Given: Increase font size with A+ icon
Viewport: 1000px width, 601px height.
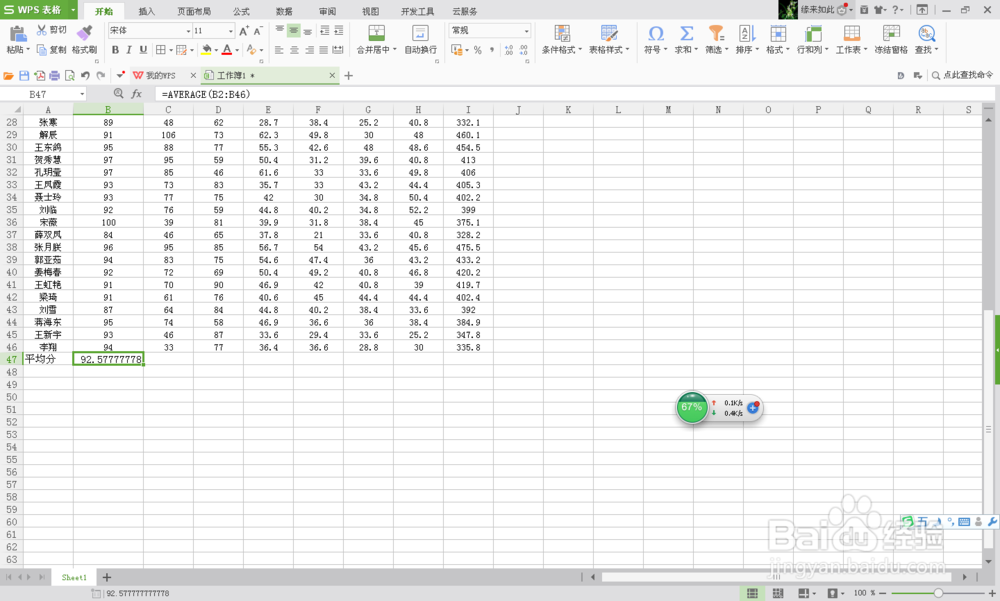Looking at the screenshot, I should coord(244,31).
